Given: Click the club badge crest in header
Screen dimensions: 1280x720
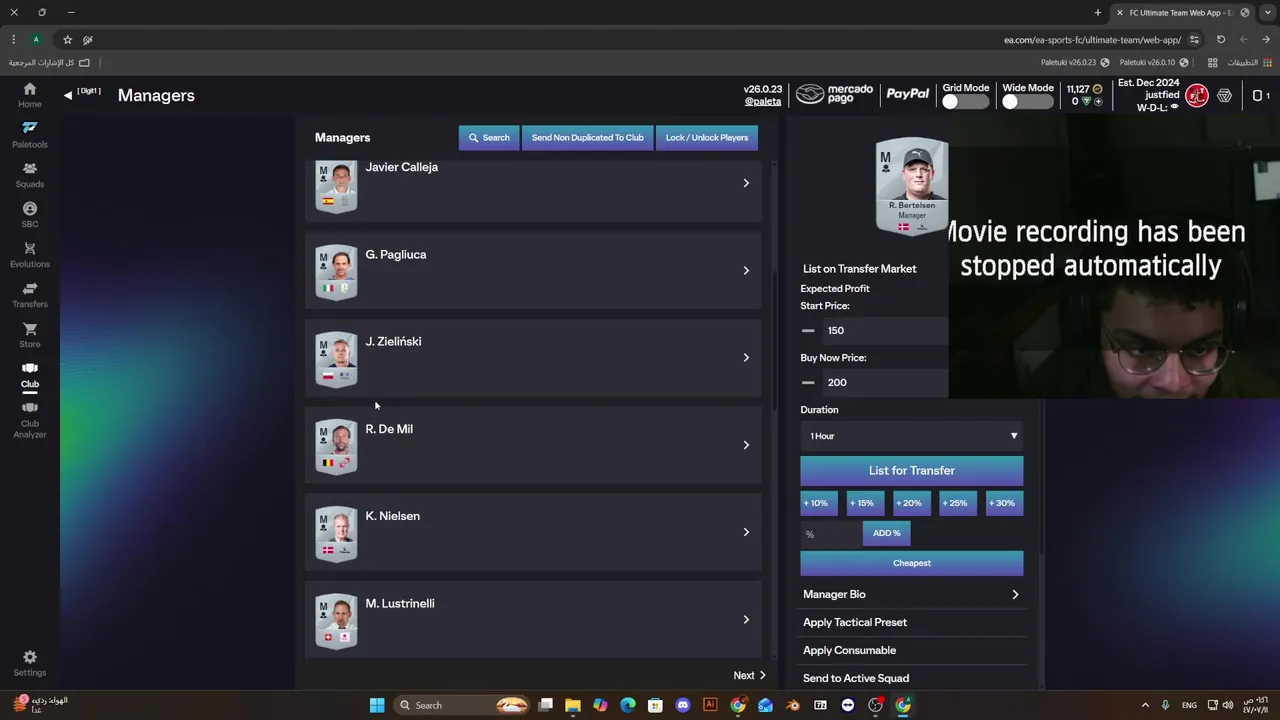Looking at the screenshot, I should point(1197,96).
